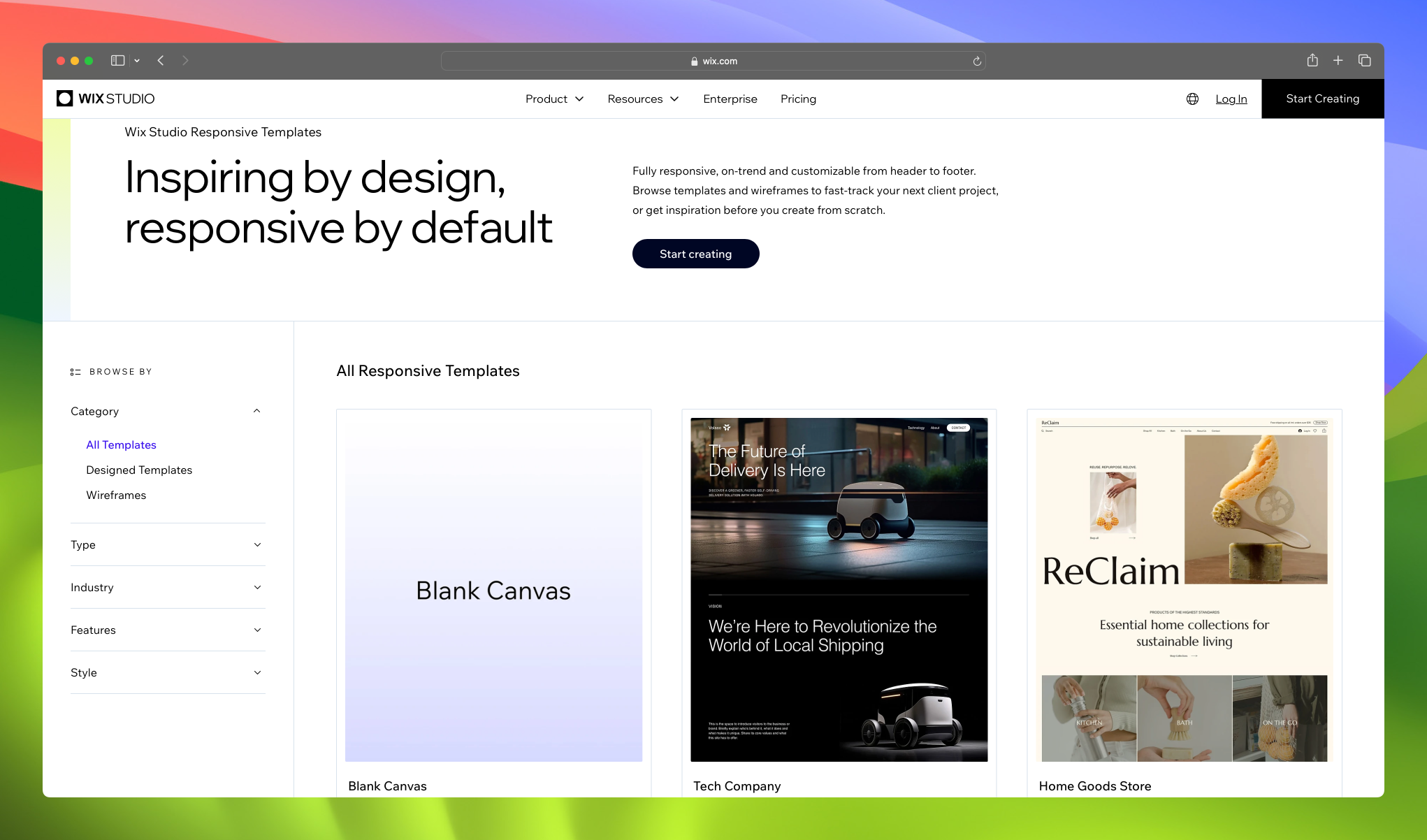Click the Wix Studio logo
The height and width of the screenshot is (840, 1427).
(106, 99)
